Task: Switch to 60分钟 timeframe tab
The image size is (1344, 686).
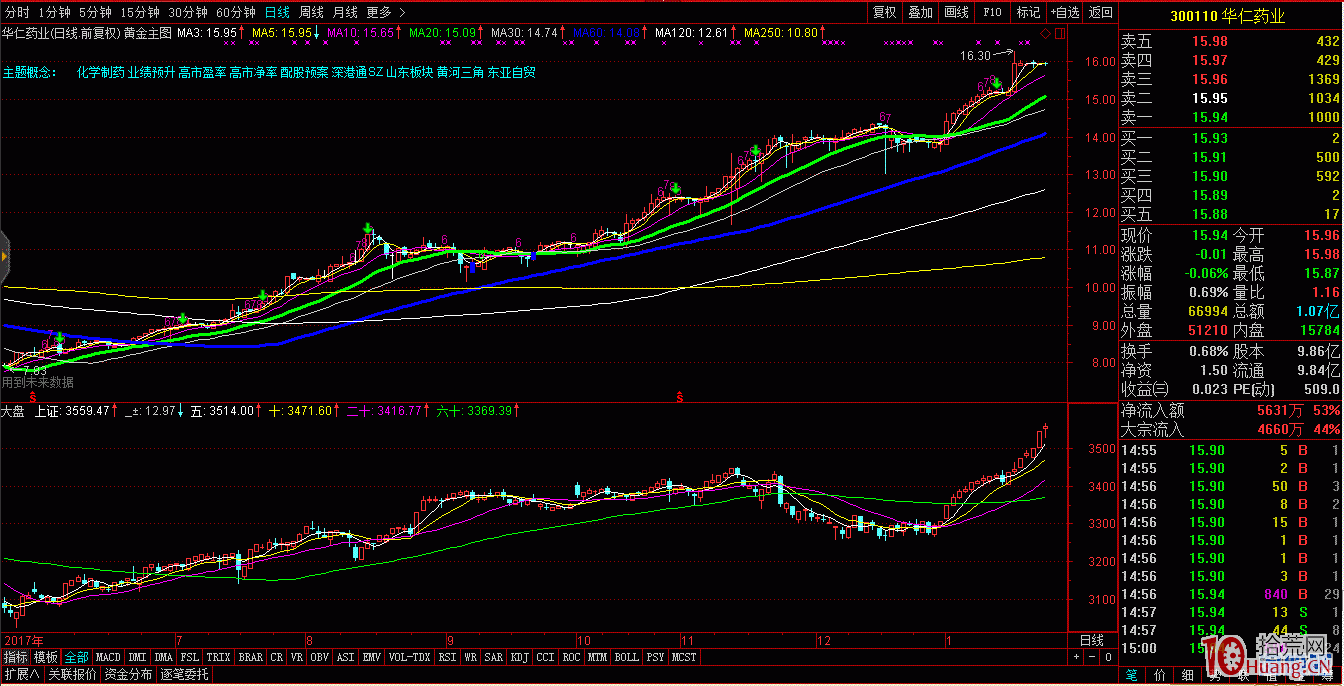Action: 236,12
